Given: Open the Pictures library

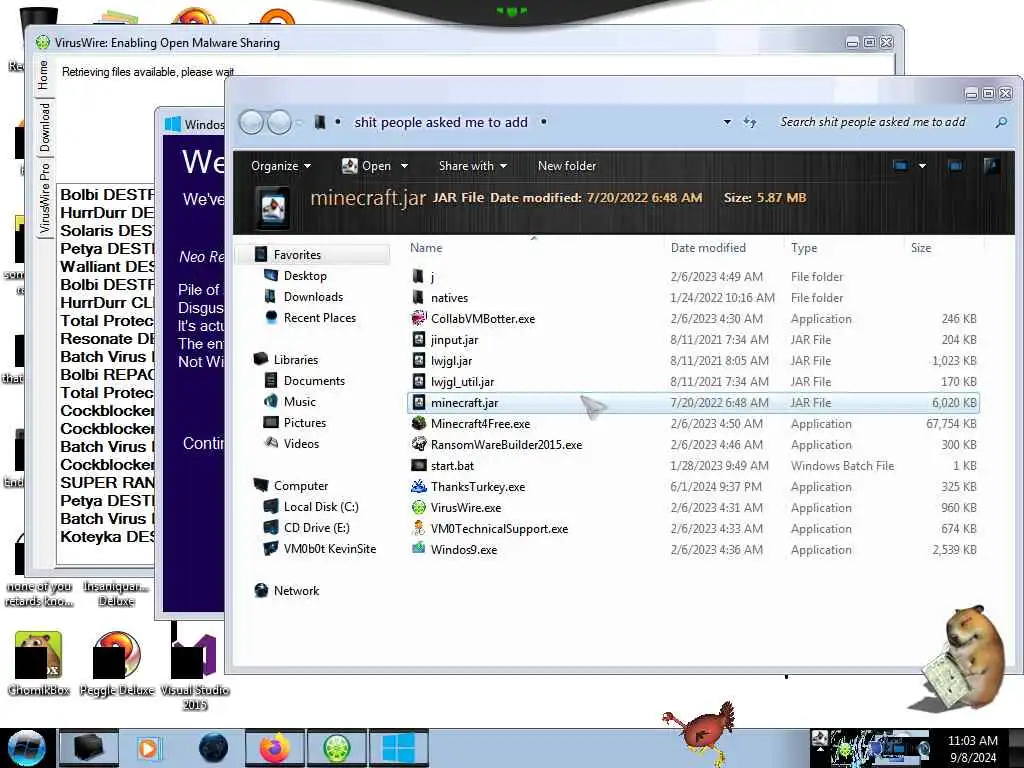Looking at the screenshot, I should (x=305, y=423).
